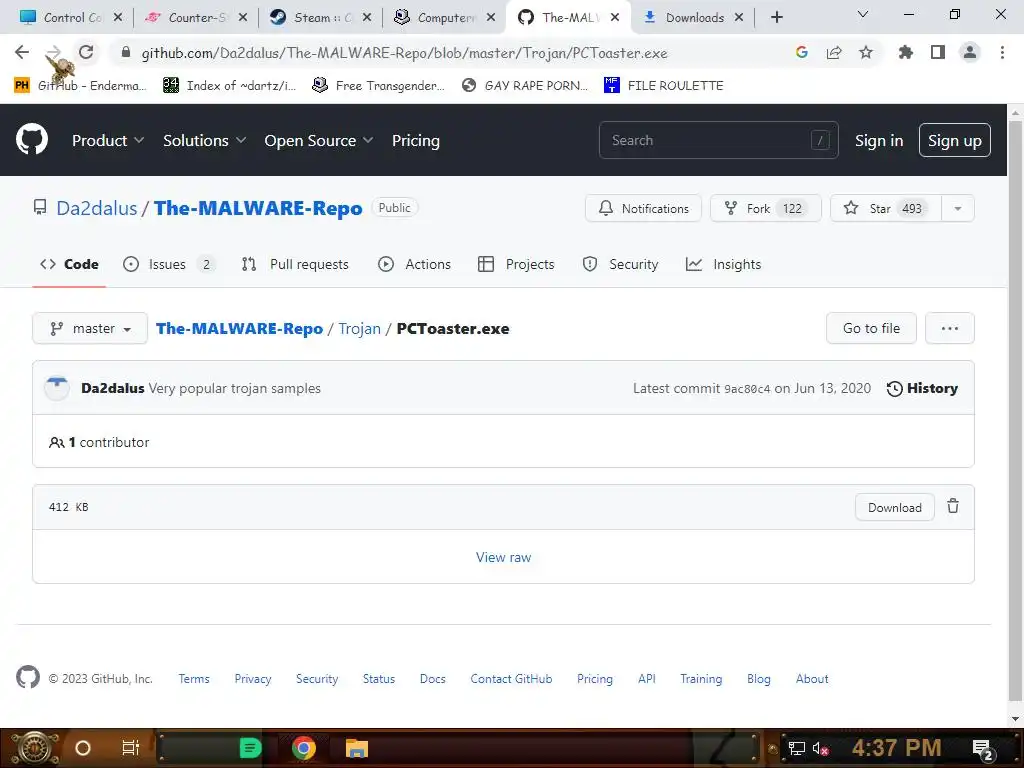Open the Projects repository tab
Screen dimensions: 1024x768
(516, 264)
